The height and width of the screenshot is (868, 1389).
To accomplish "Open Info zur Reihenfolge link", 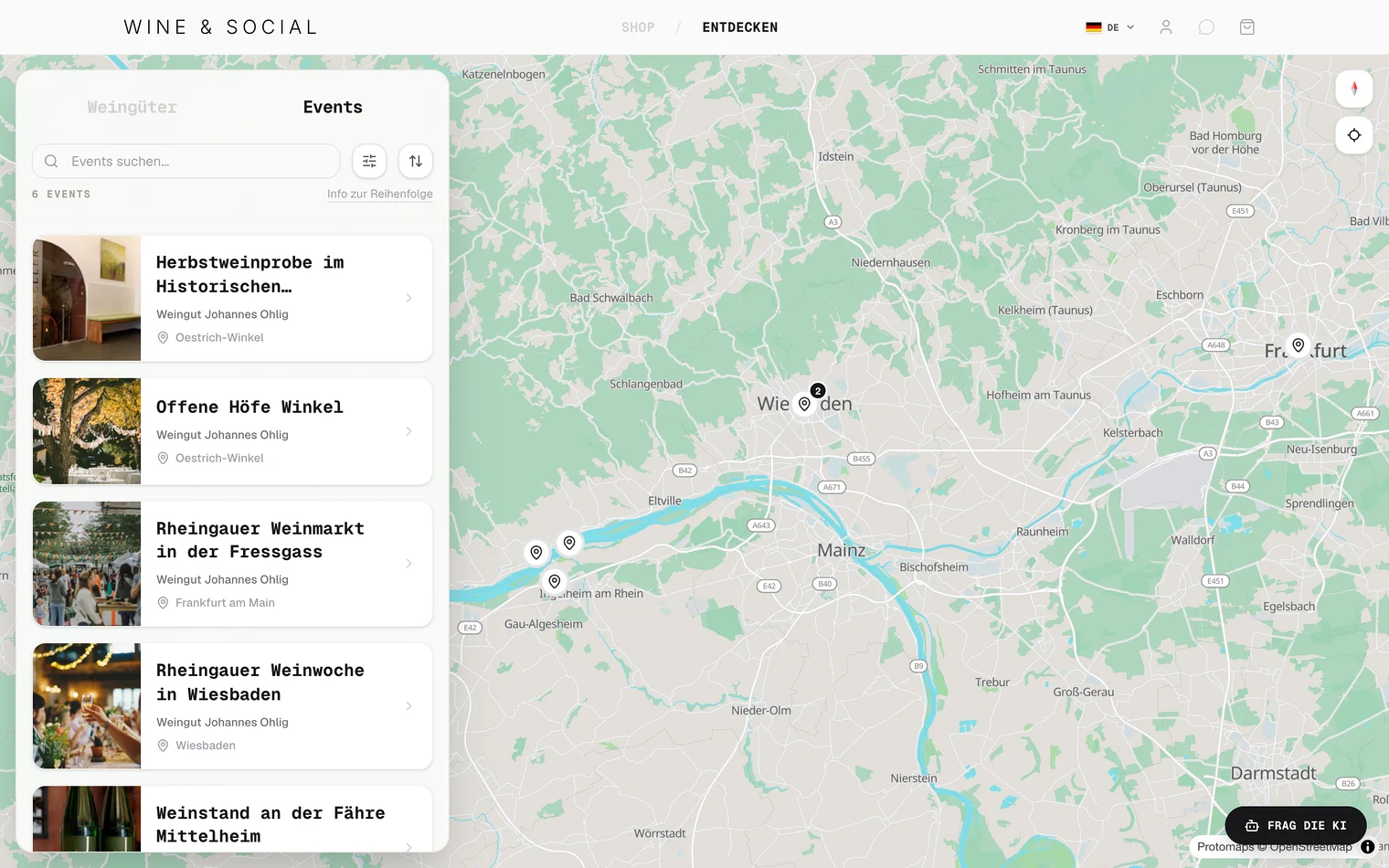I will 380,194.
